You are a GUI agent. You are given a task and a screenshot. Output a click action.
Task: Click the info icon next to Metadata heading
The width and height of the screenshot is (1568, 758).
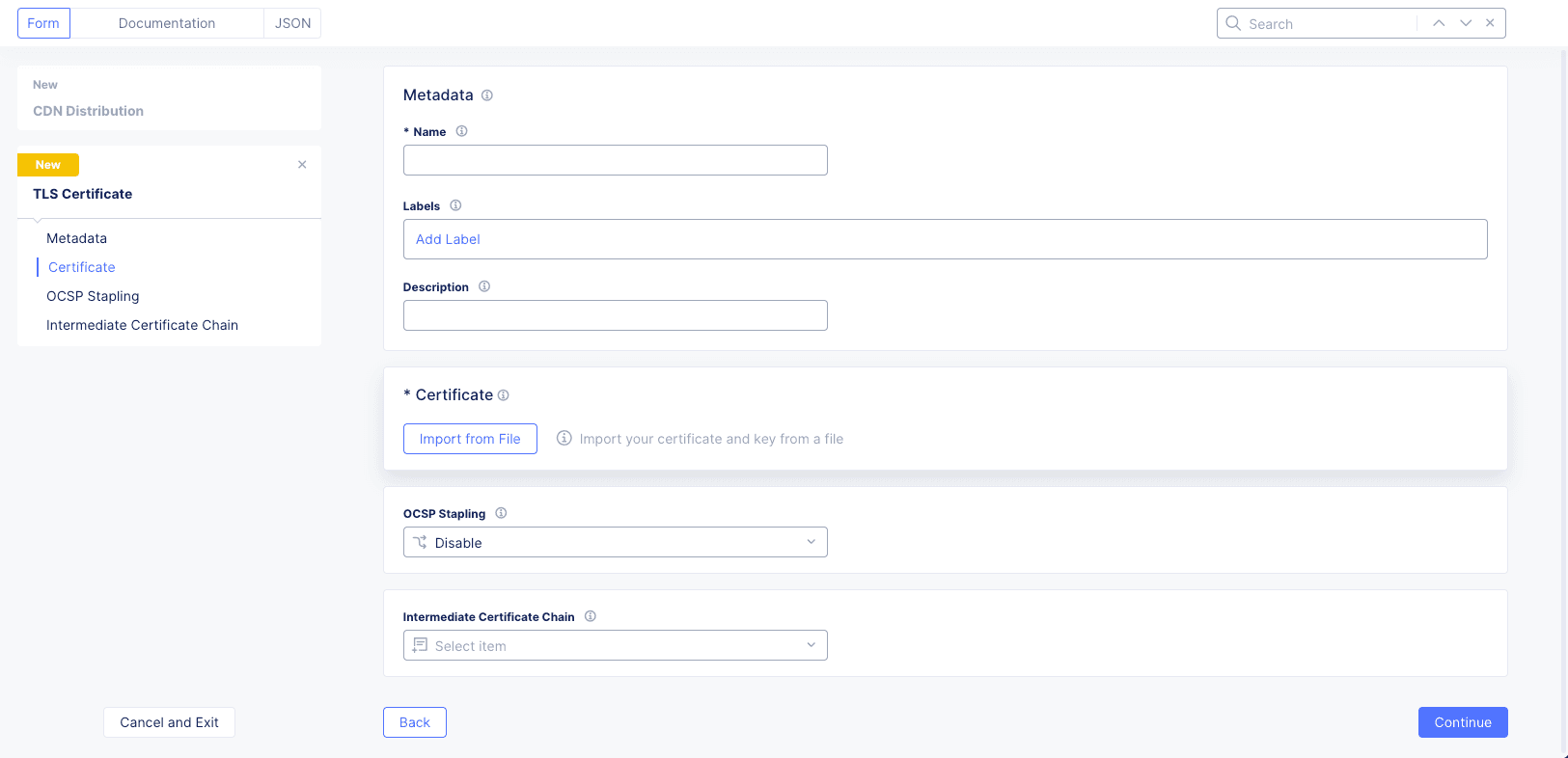[487, 95]
